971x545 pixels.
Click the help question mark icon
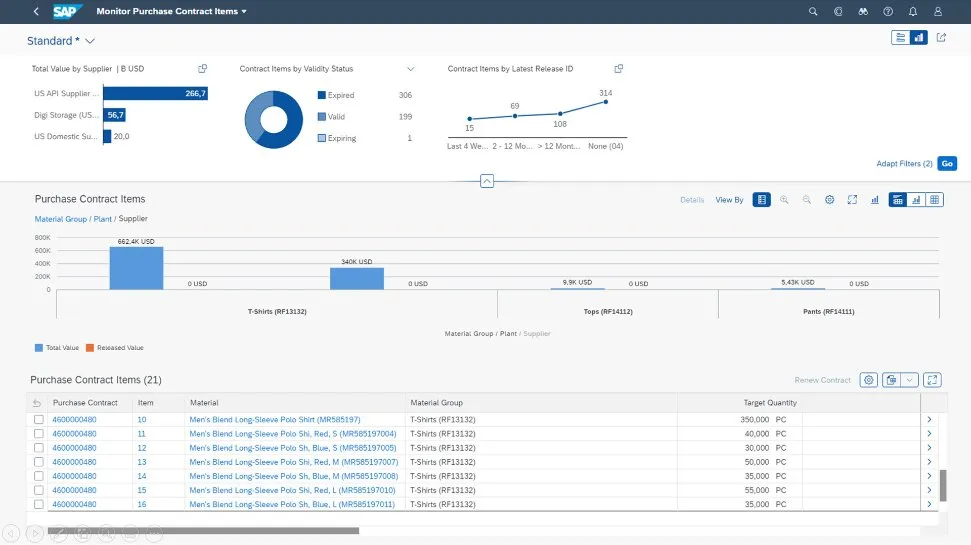(887, 12)
